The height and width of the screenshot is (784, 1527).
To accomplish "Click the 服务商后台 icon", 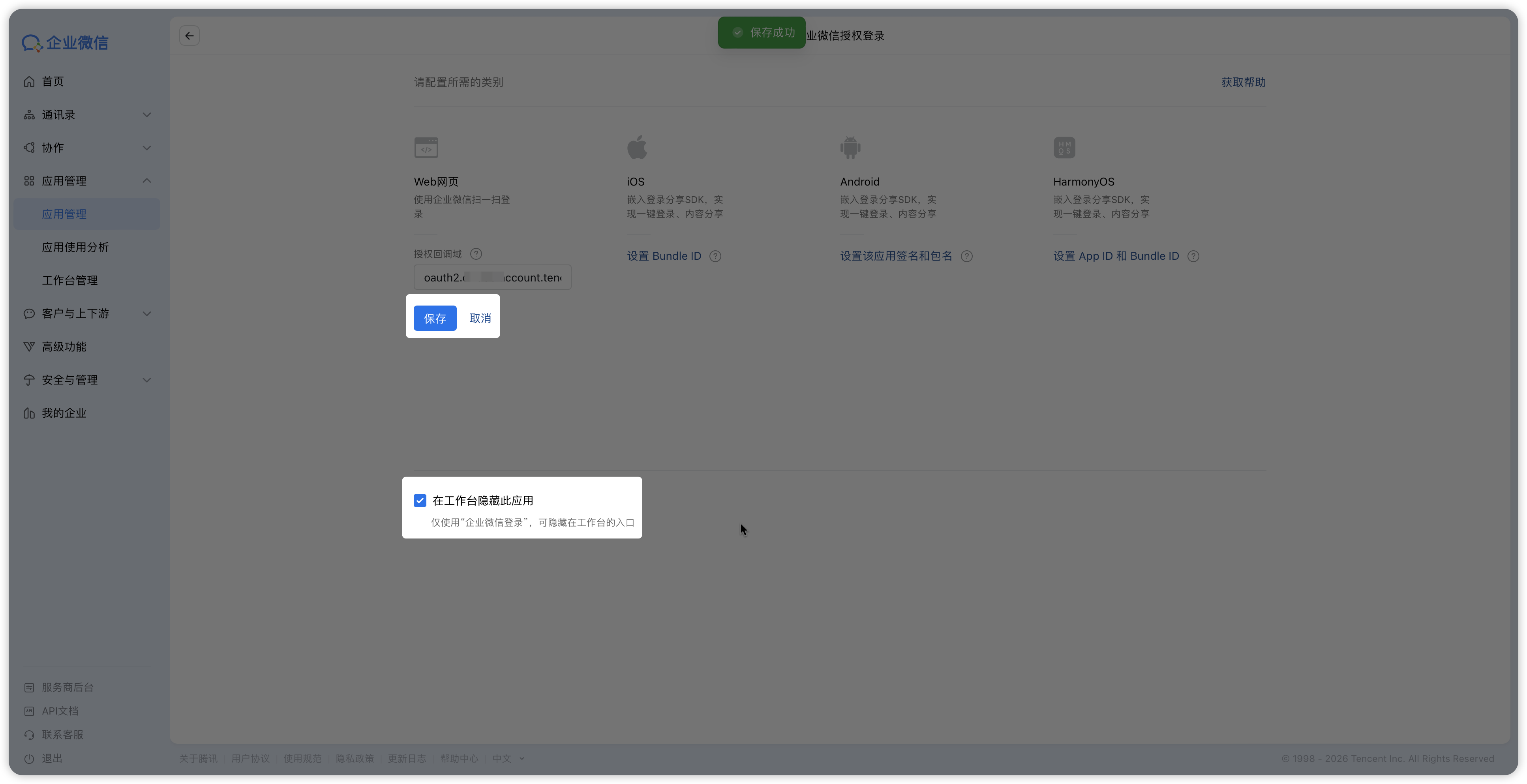I will (x=29, y=687).
